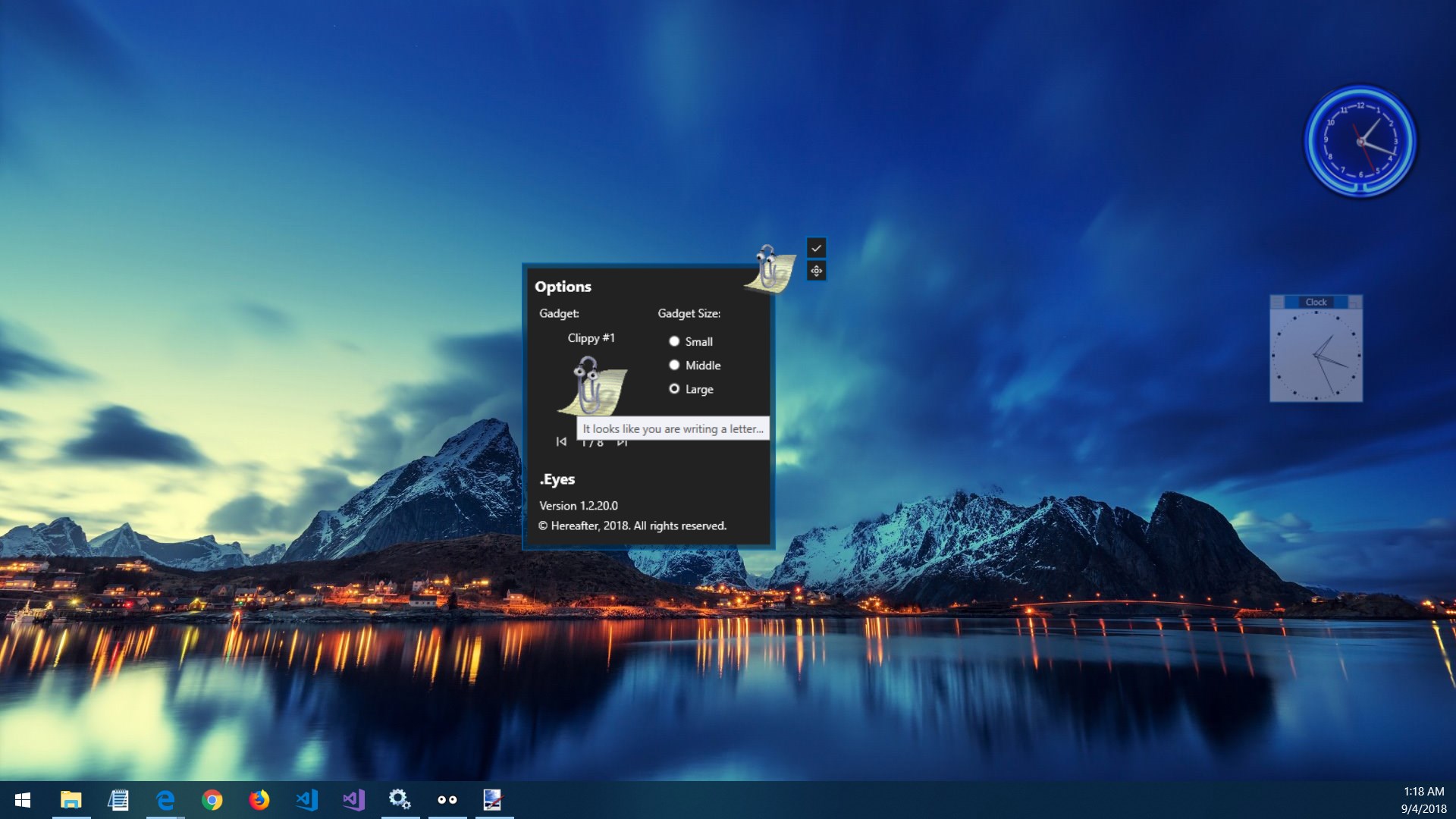Launch Google Chrome from the taskbar
1456x819 pixels.
click(213, 799)
